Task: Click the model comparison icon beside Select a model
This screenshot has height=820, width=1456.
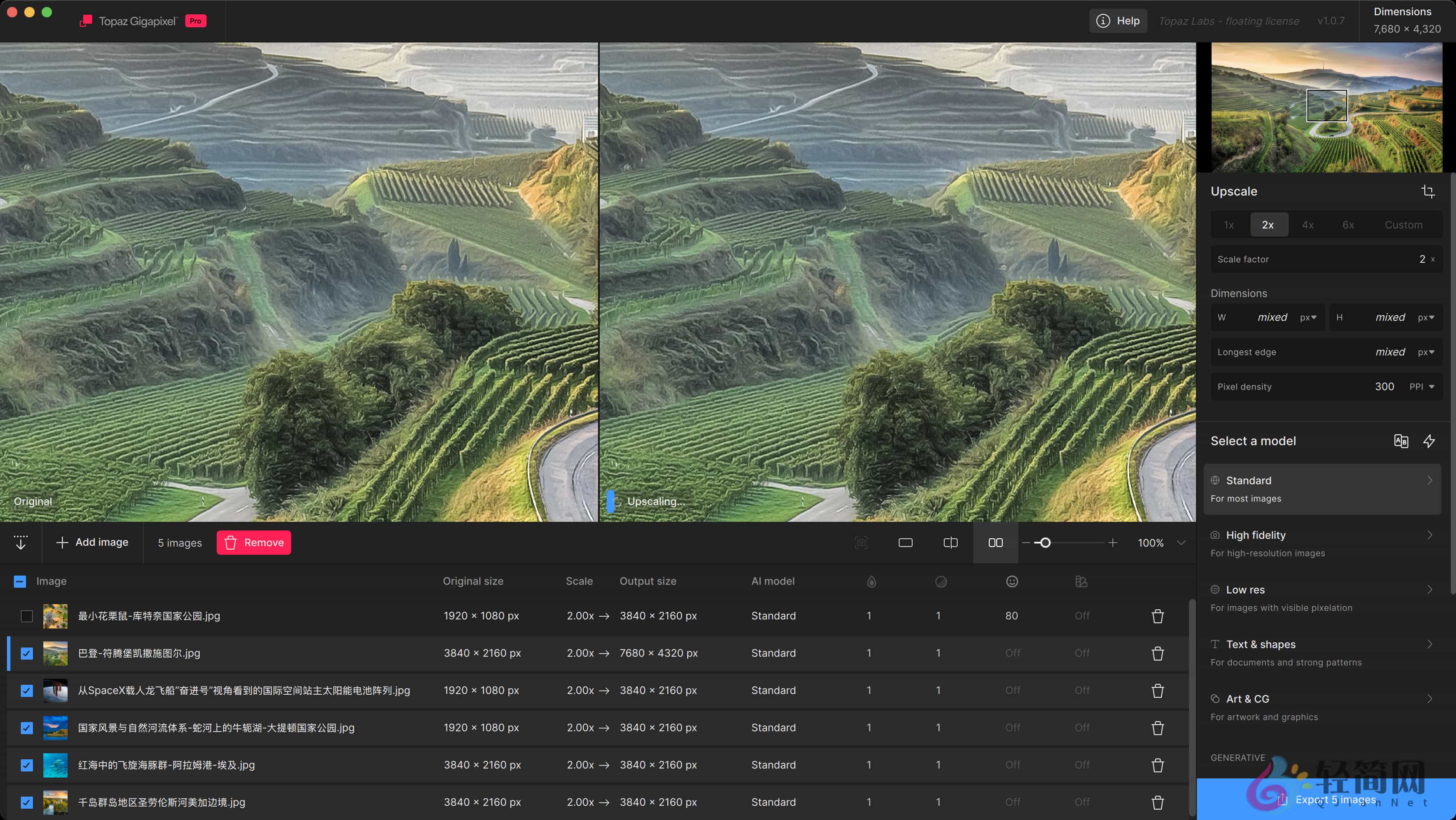Action: (1401, 441)
